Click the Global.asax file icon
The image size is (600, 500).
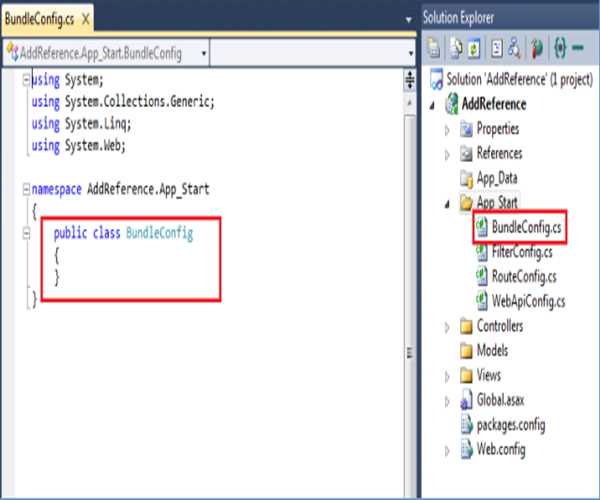click(466, 400)
